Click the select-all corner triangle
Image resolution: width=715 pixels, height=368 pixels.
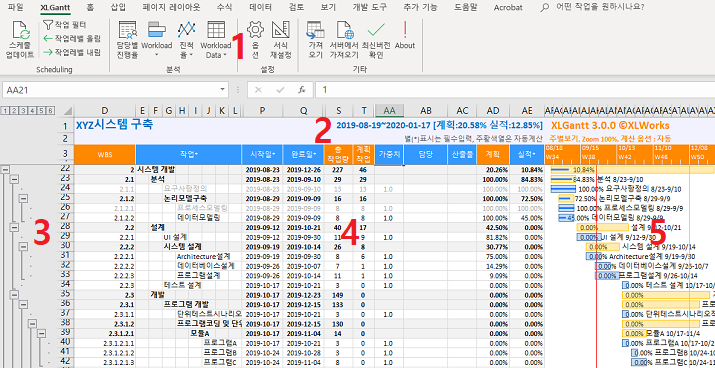pos(67,111)
